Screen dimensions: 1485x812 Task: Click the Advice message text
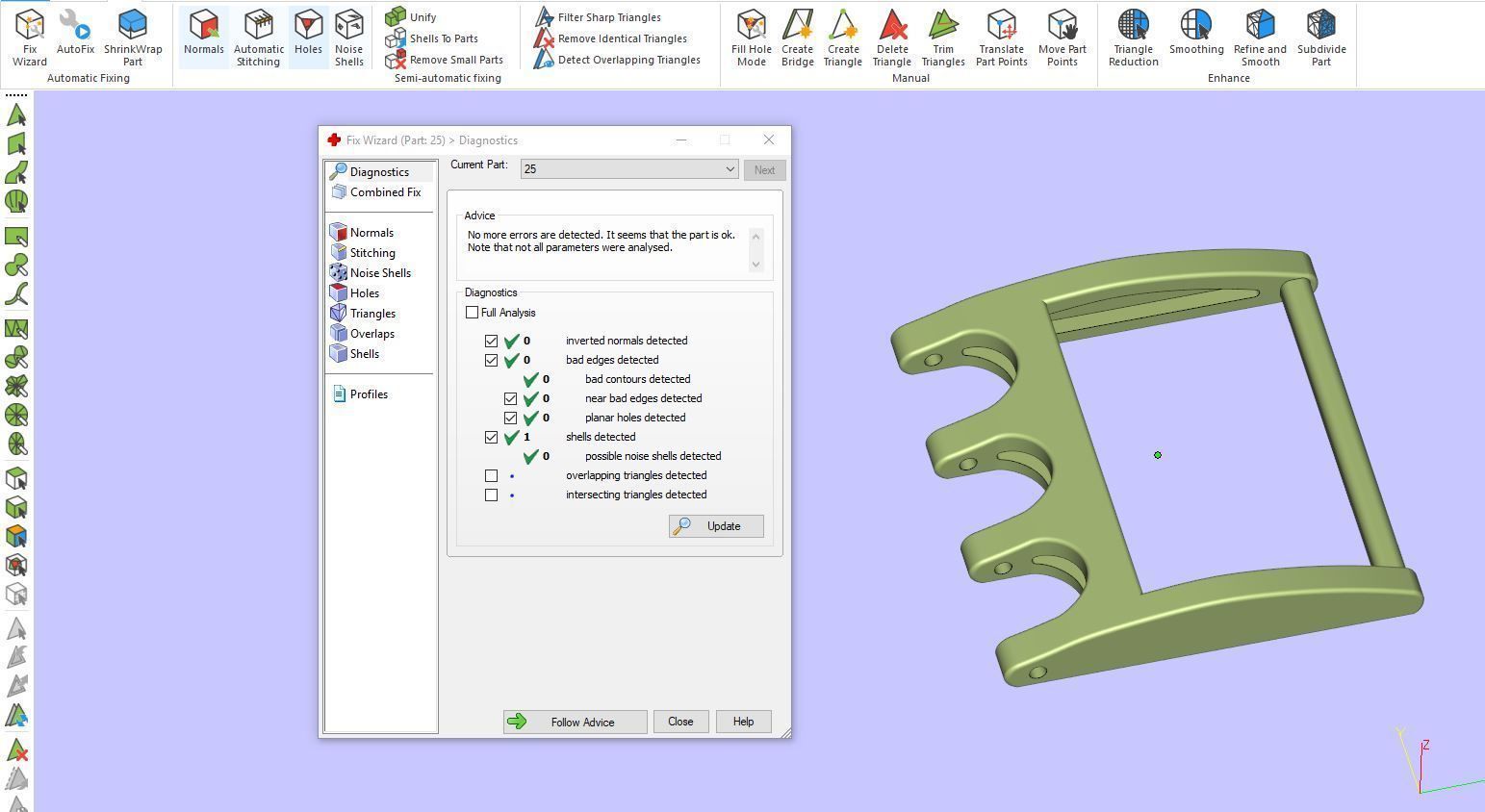coord(602,241)
